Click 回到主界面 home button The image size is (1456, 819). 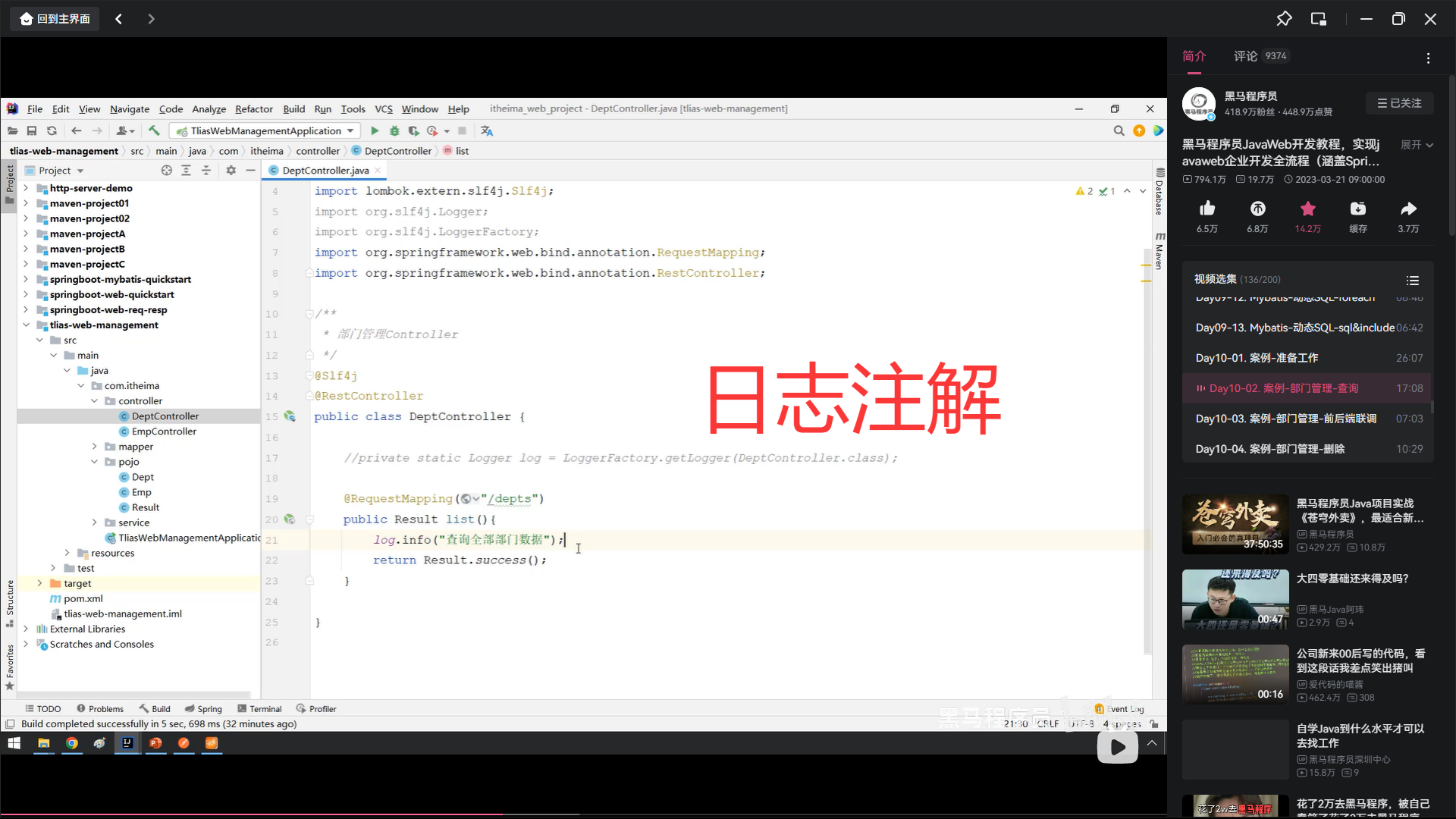(55, 19)
